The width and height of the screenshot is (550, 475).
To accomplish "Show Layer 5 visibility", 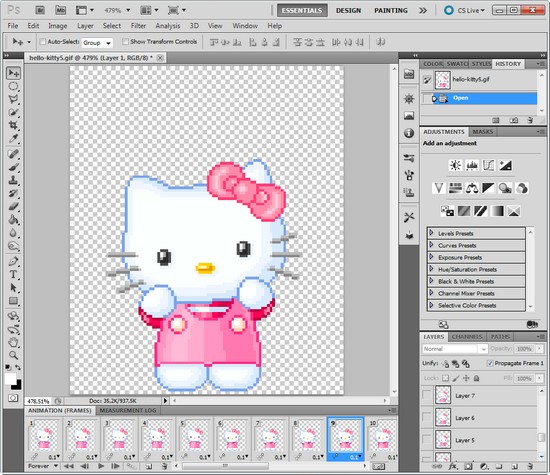I will pyautogui.click(x=427, y=440).
